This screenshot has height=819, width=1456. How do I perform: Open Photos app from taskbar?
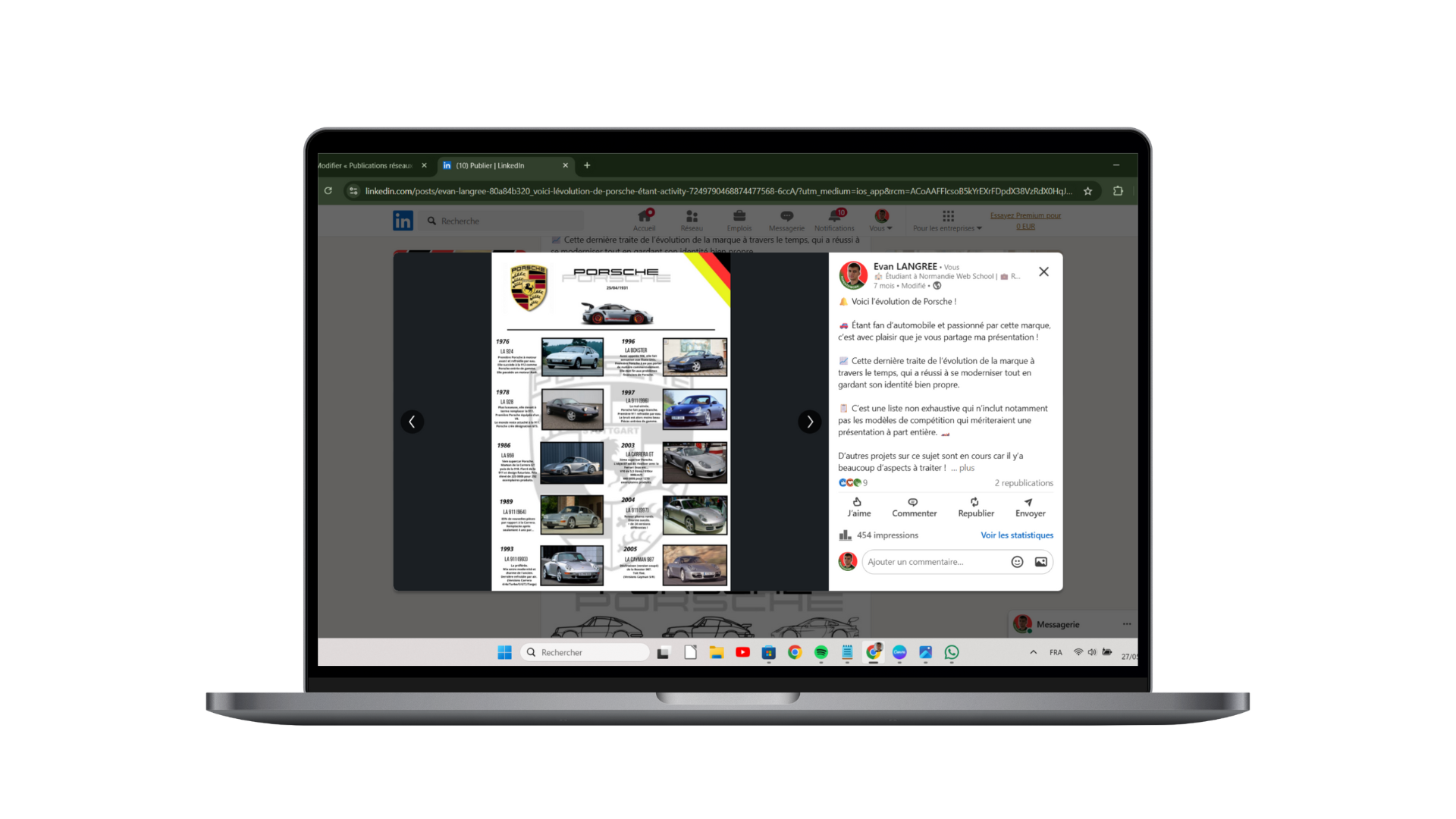[x=926, y=652]
